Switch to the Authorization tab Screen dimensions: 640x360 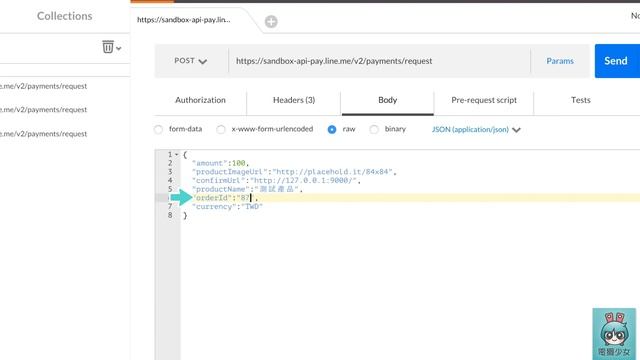click(x=200, y=100)
